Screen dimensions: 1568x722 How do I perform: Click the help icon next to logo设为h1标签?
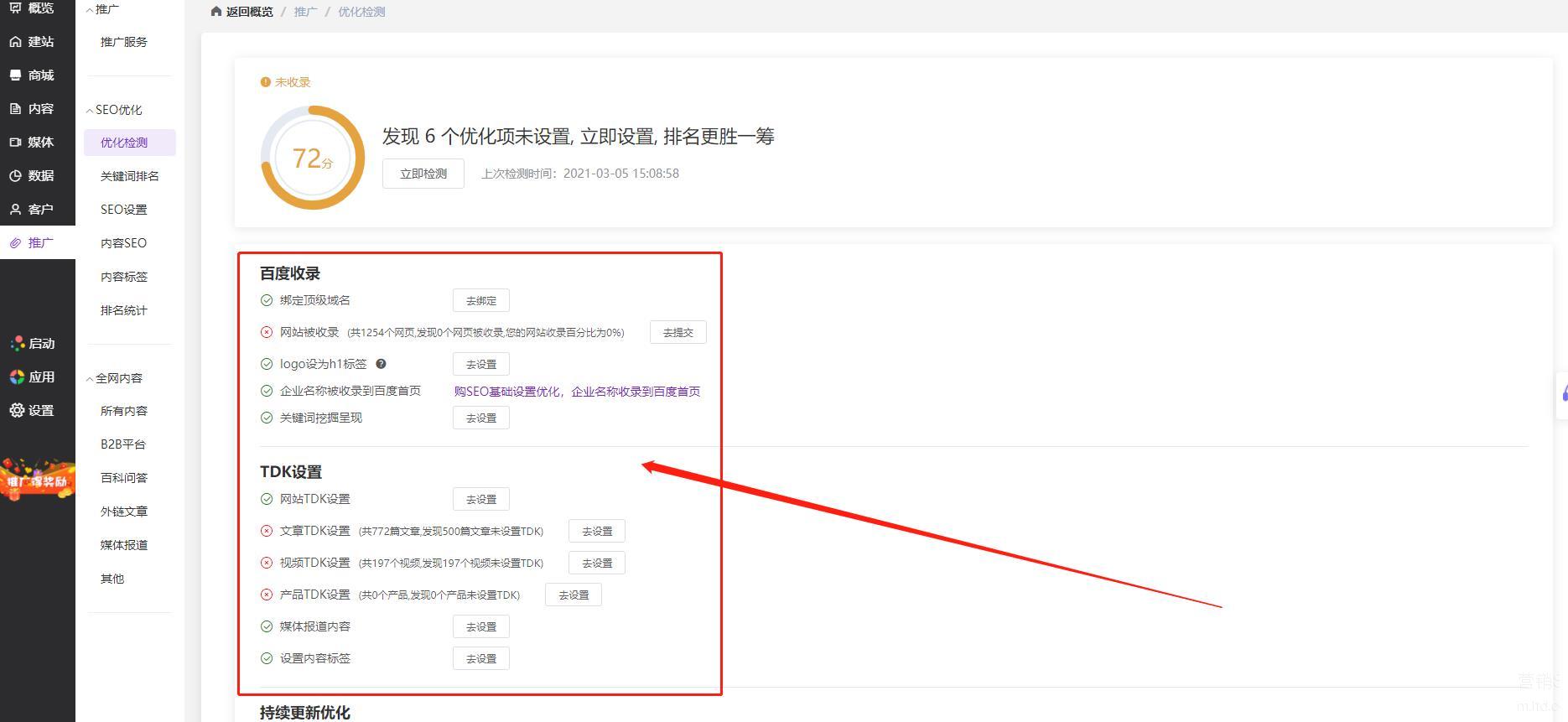click(x=381, y=364)
